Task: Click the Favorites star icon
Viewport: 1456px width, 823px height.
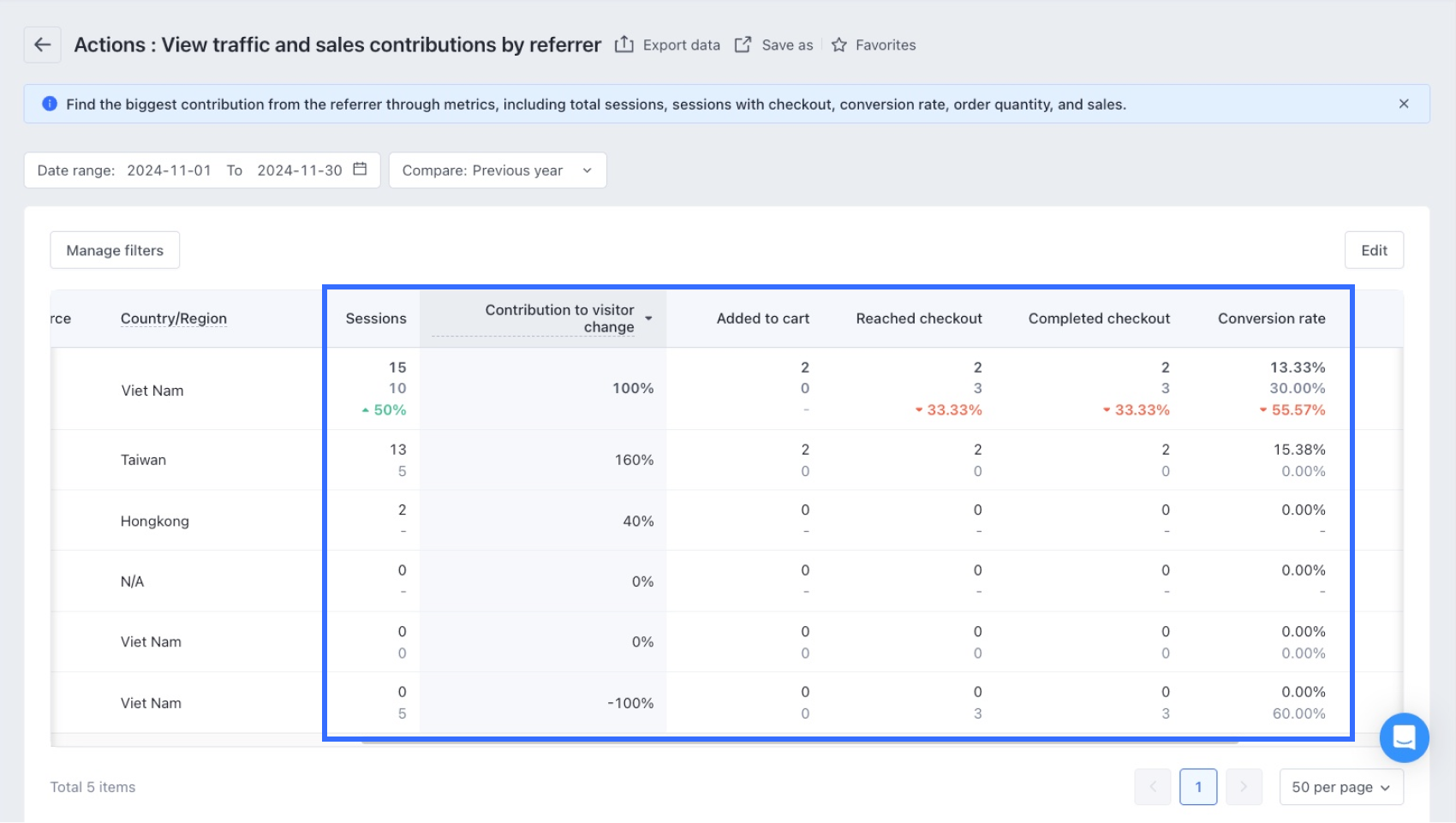Action: (x=839, y=45)
